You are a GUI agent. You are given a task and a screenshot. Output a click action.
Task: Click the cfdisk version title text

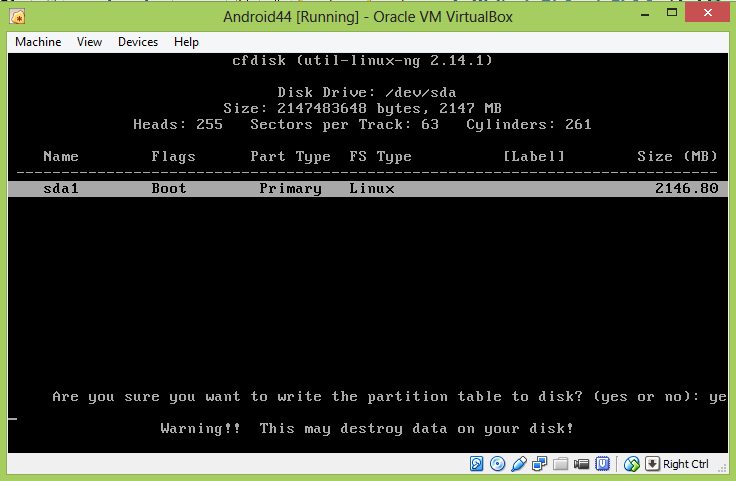click(362, 60)
